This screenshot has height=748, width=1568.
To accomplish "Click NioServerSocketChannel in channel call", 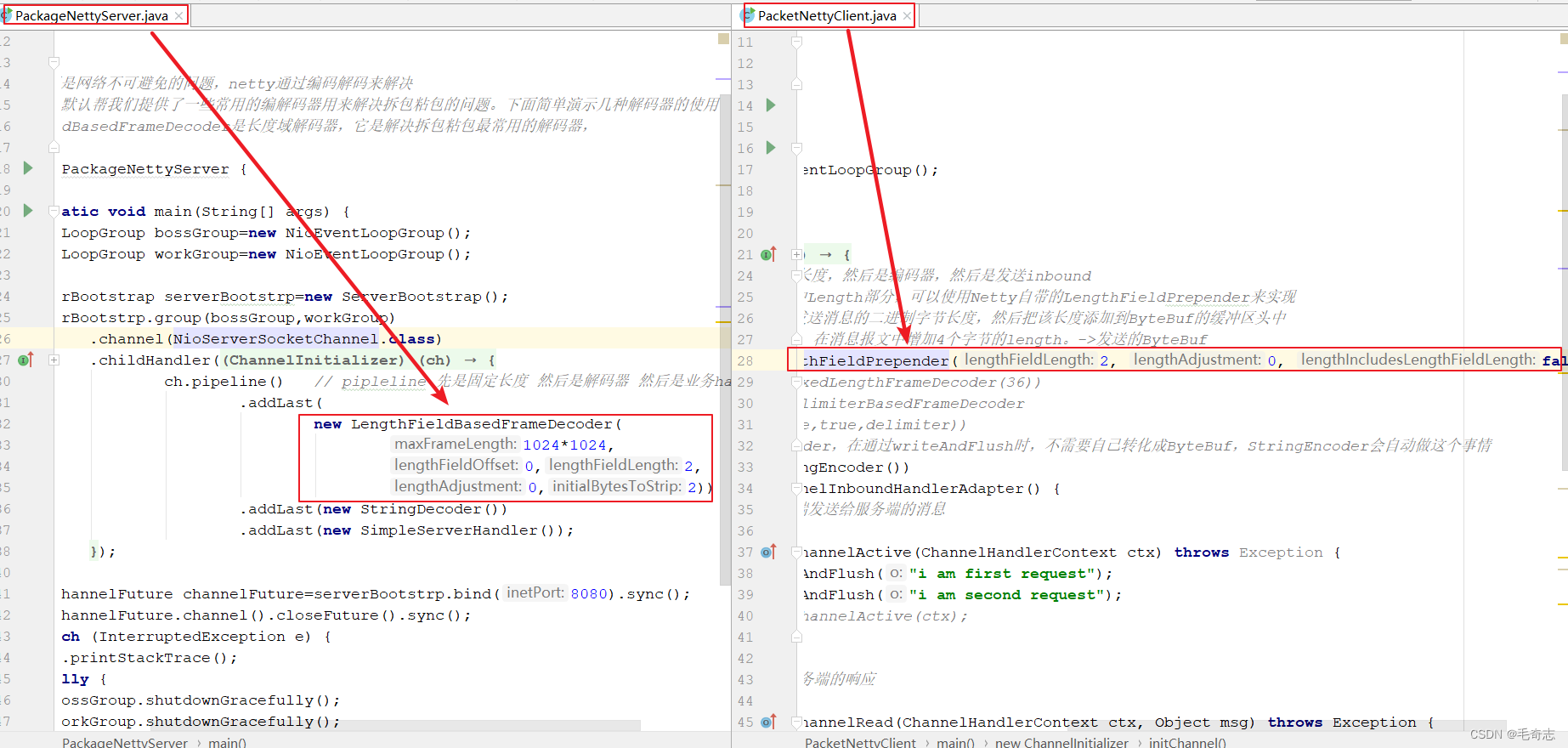I will point(276,338).
